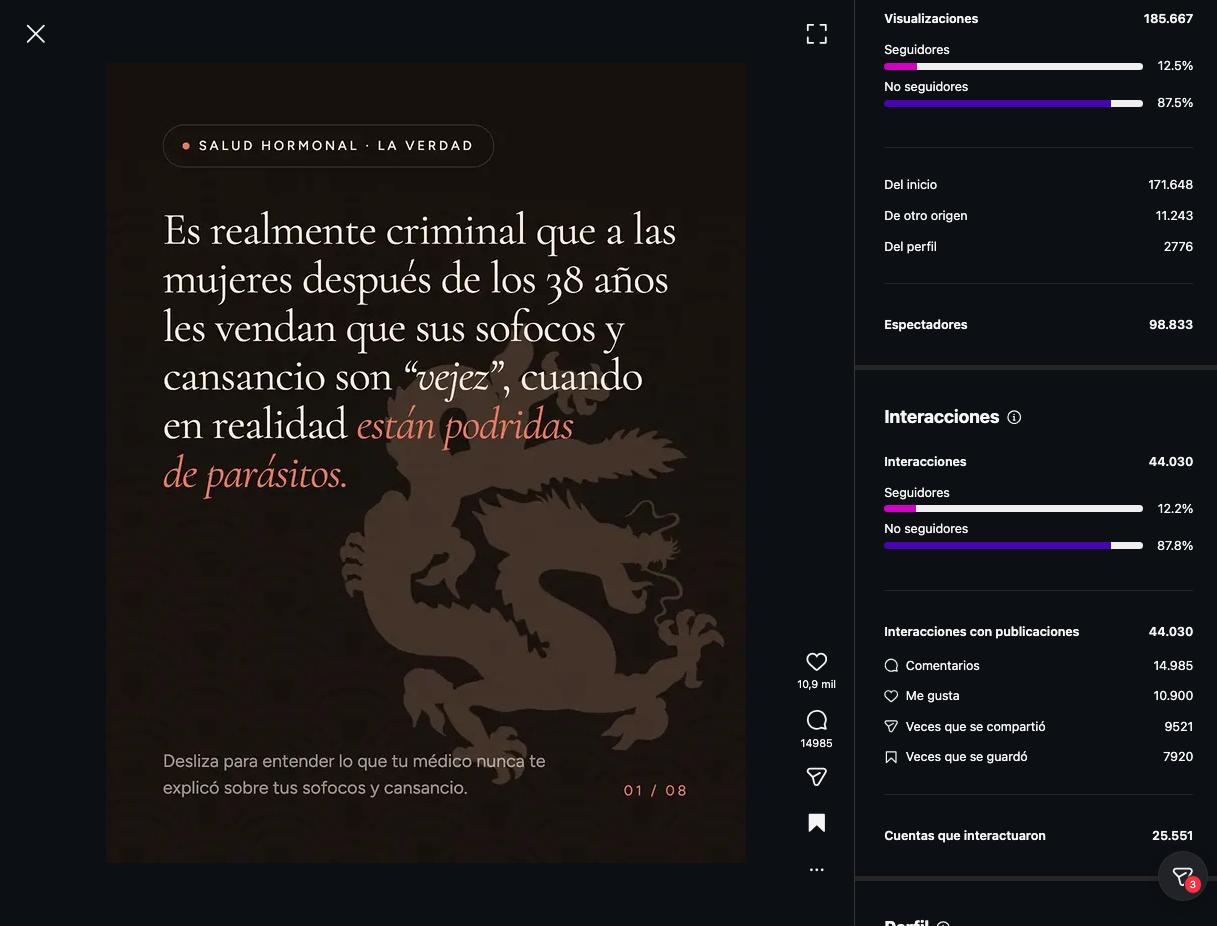Viewport: 1217px width, 926px height.
Task: Click the 'Del perfil' value 2776
Action: pos(1179,247)
